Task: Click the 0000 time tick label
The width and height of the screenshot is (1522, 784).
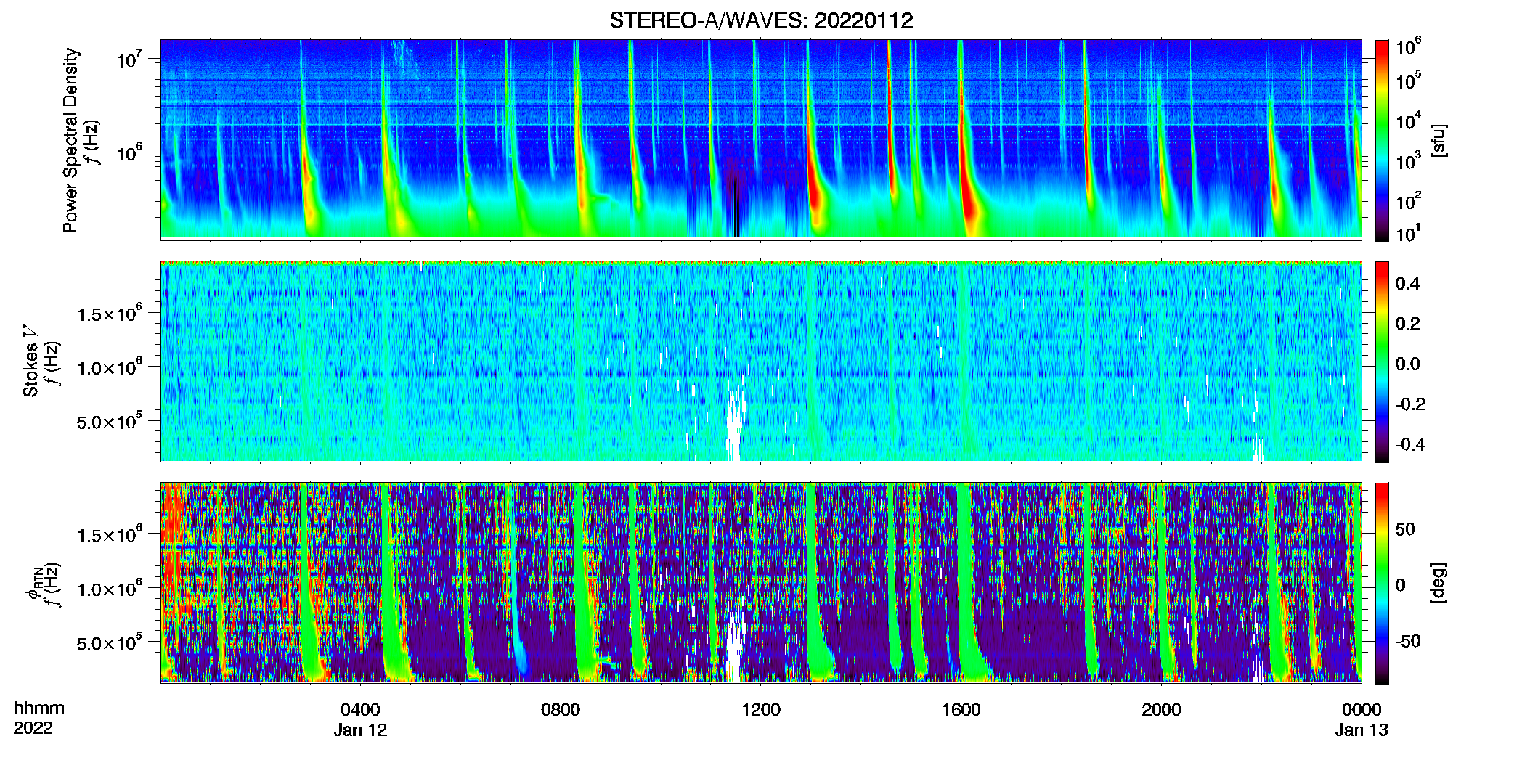Action: (x=1362, y=709)
